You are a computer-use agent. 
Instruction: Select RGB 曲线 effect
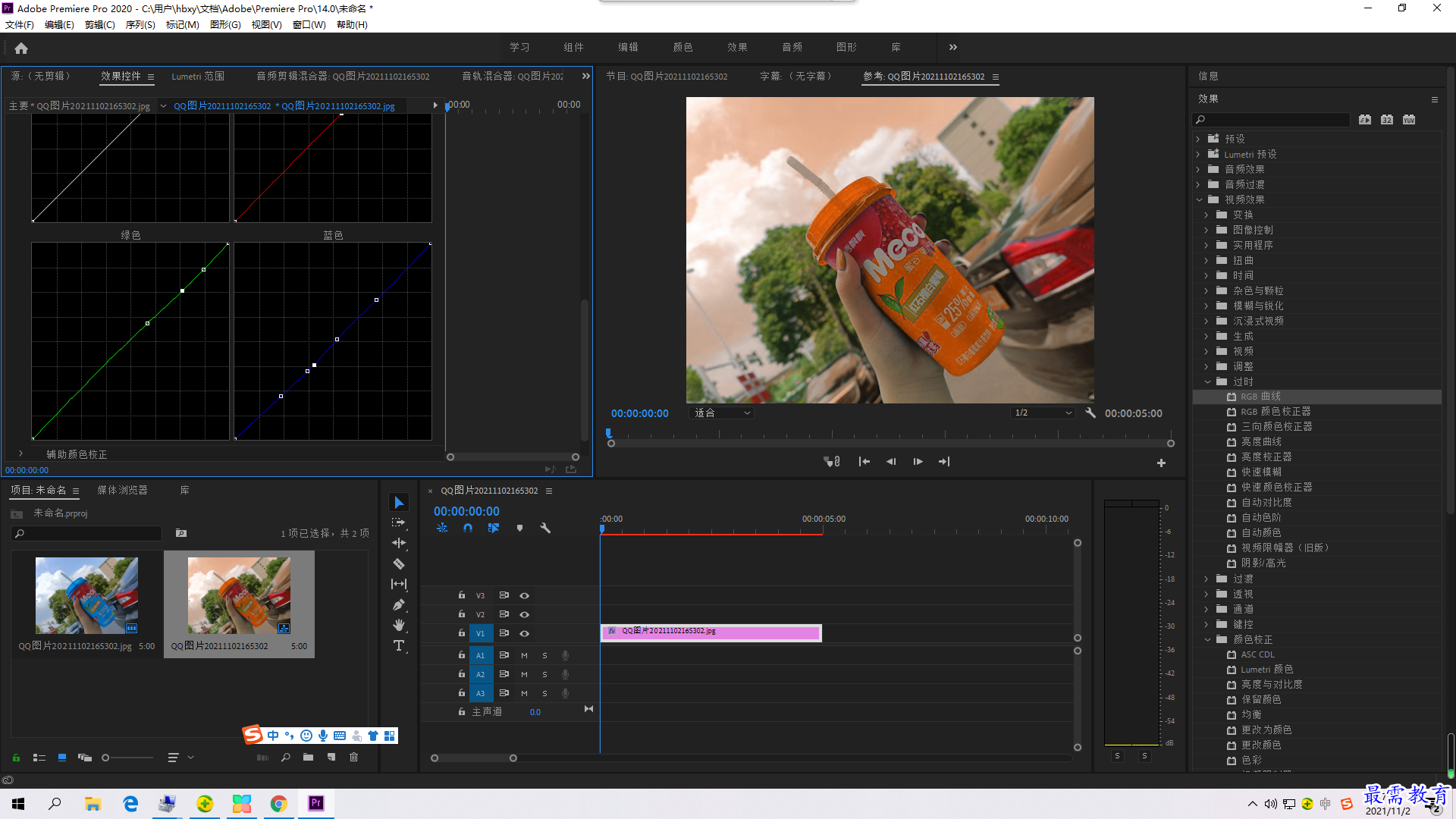click(1260, 397)
